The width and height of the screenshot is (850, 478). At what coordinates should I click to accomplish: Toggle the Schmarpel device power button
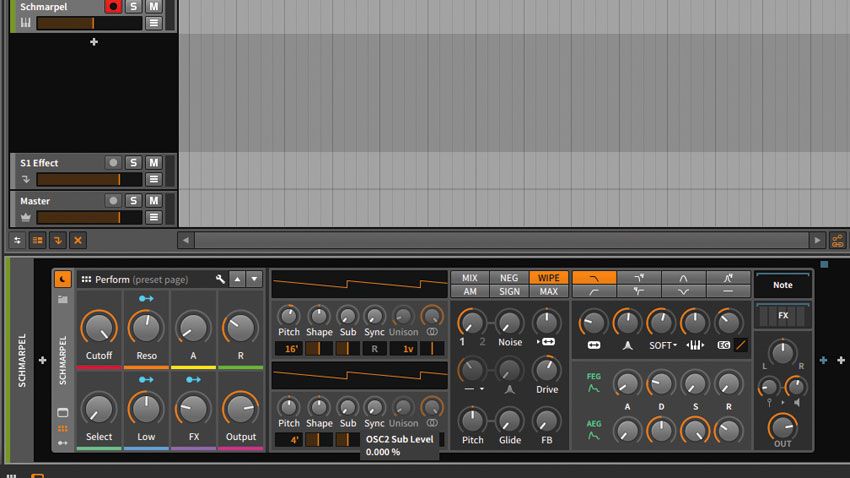pyautogui.click(x=62, y=279)
